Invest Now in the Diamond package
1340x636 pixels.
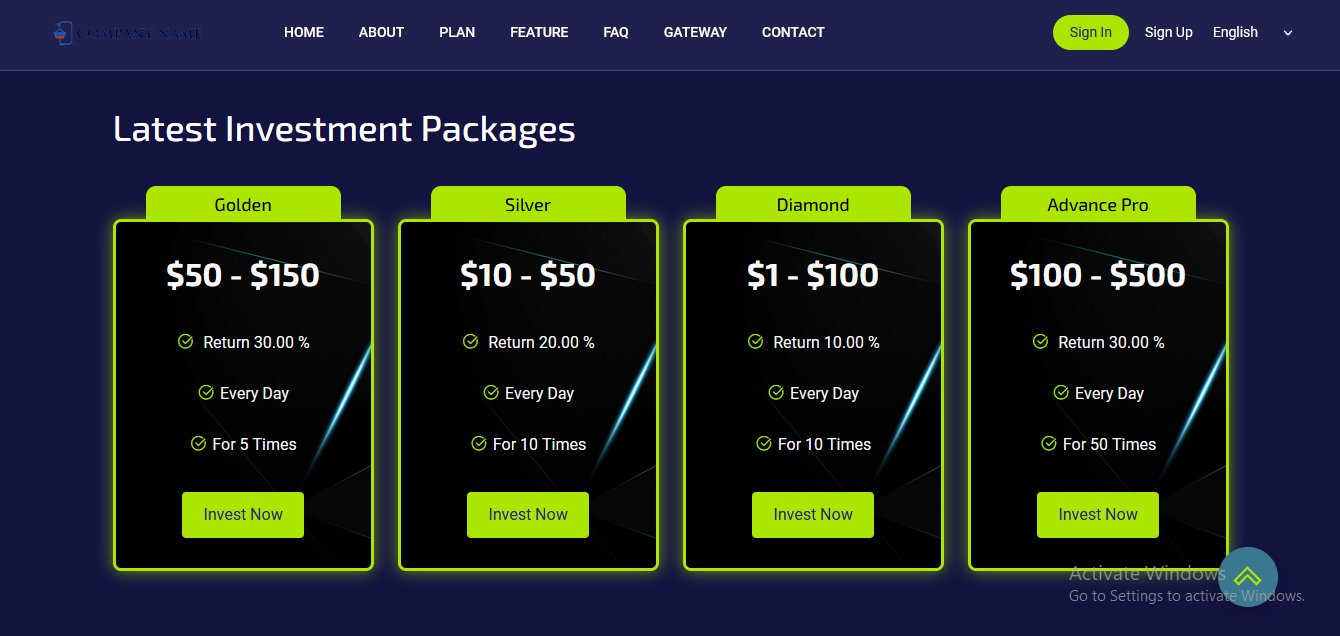click(x=813, y=515)
